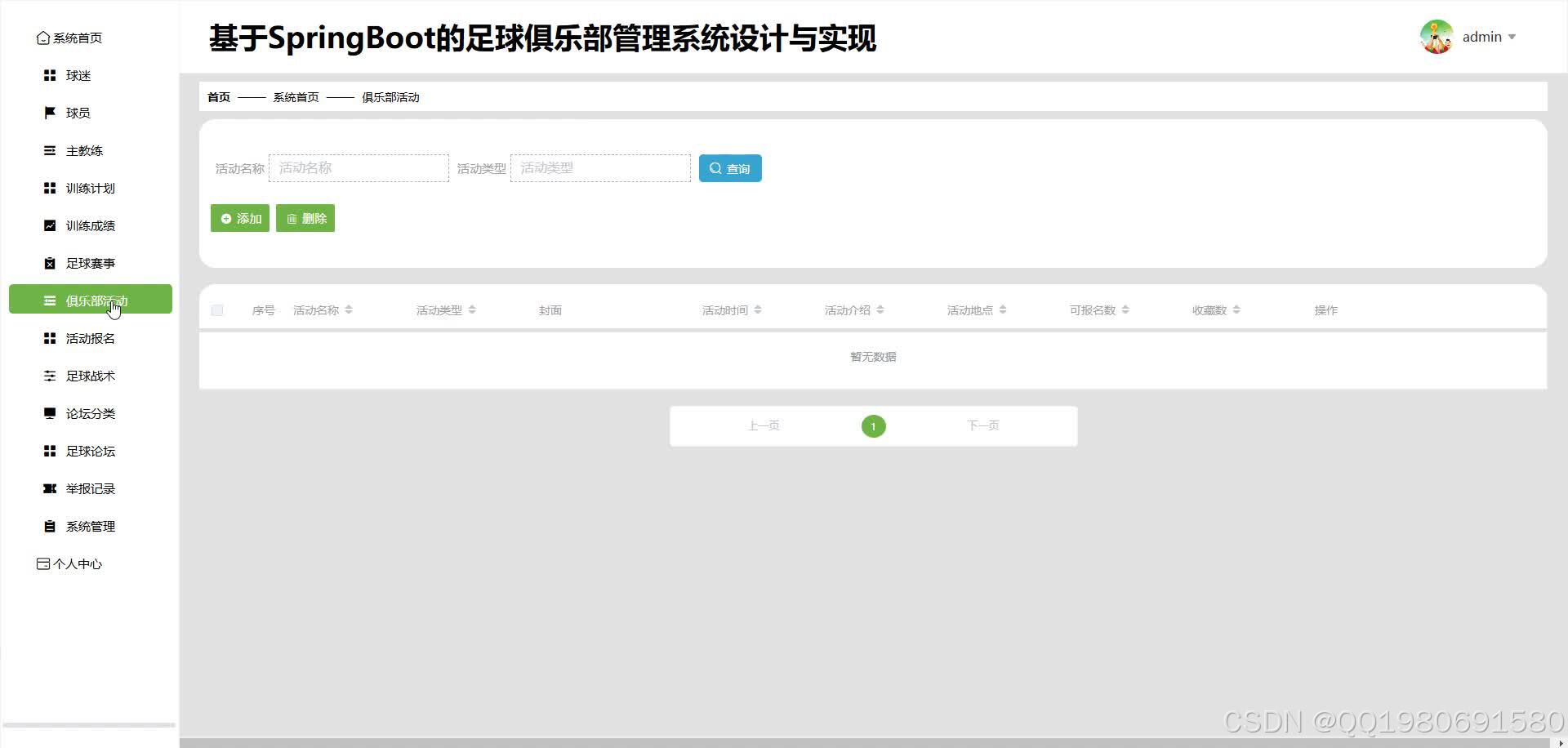Go to next page 下一页

(983, 425)
